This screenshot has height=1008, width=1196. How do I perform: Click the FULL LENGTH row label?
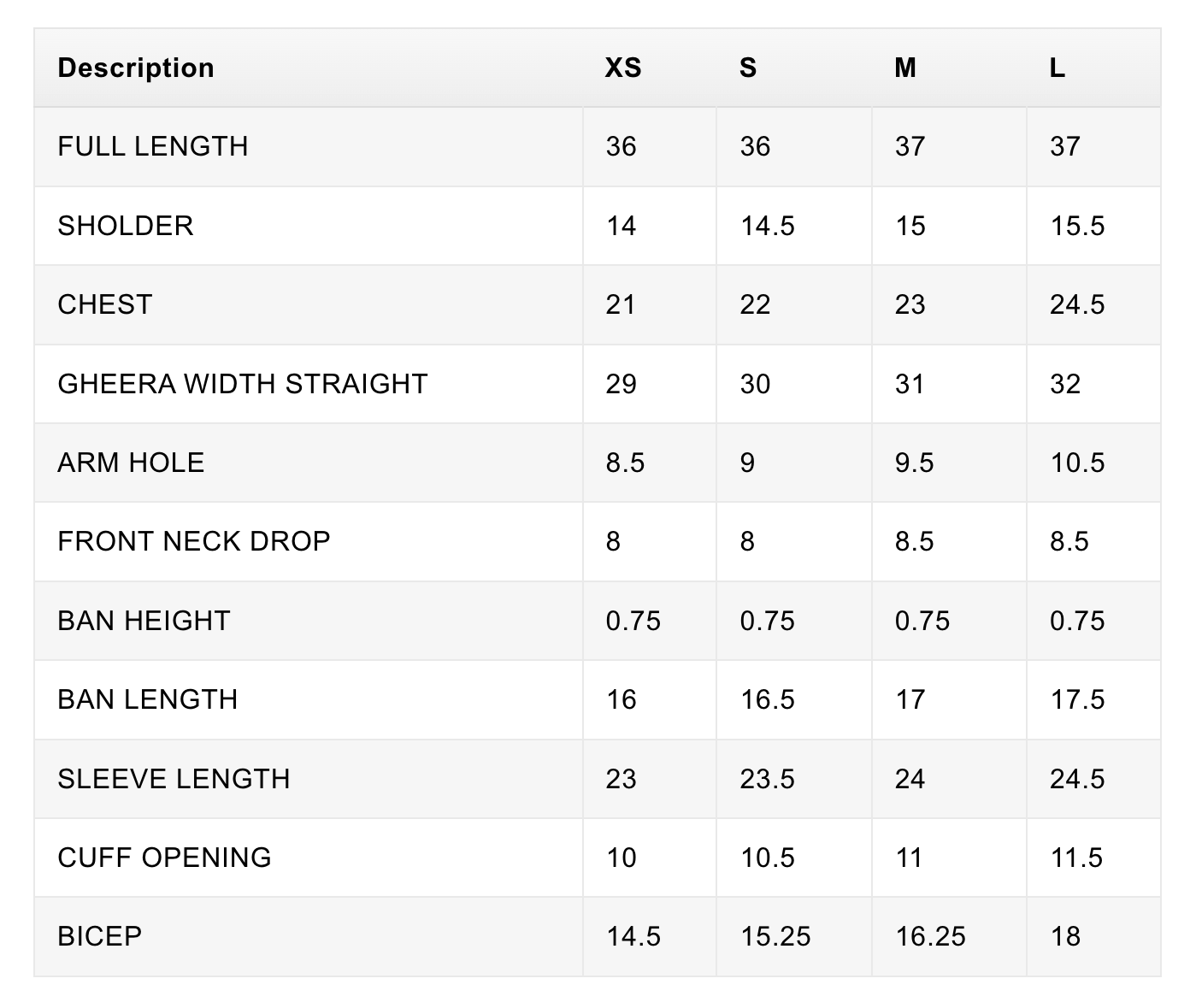(x=153, y=146)
